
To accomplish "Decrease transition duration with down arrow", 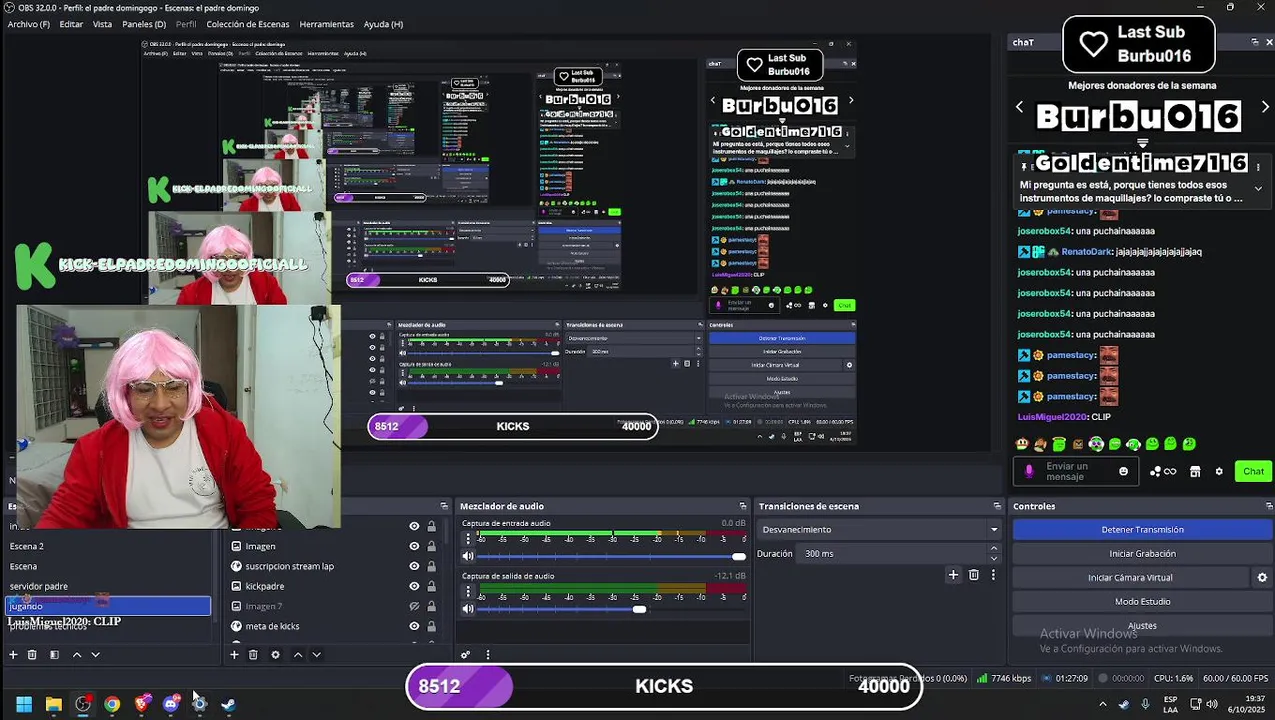I will 993,558.
